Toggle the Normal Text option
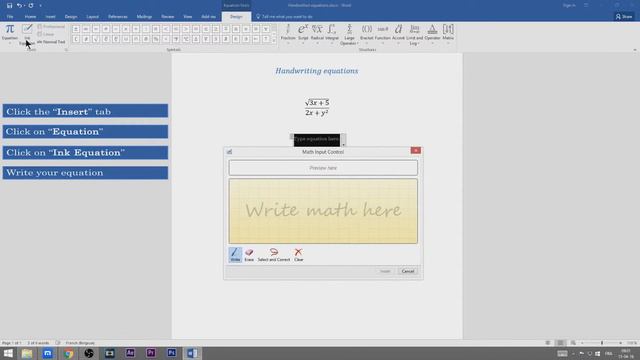 click(x=51, y=42)
